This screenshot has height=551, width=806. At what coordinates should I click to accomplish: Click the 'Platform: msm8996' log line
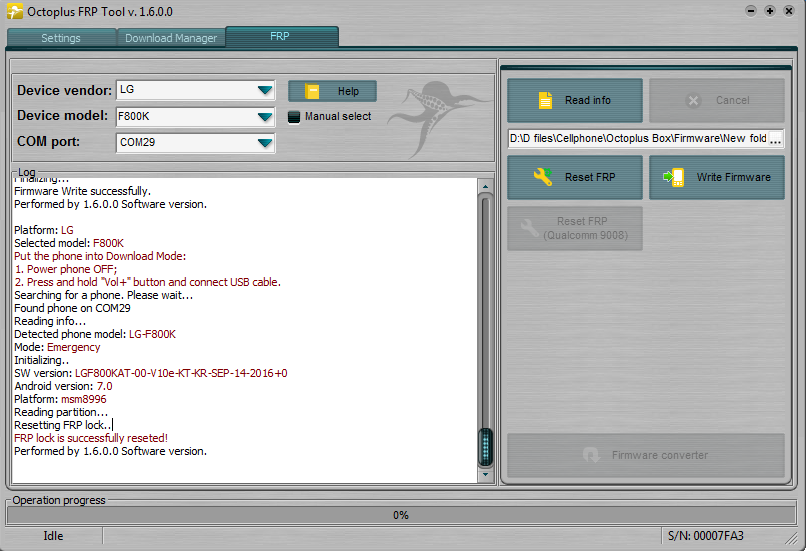tap(60, 399)
